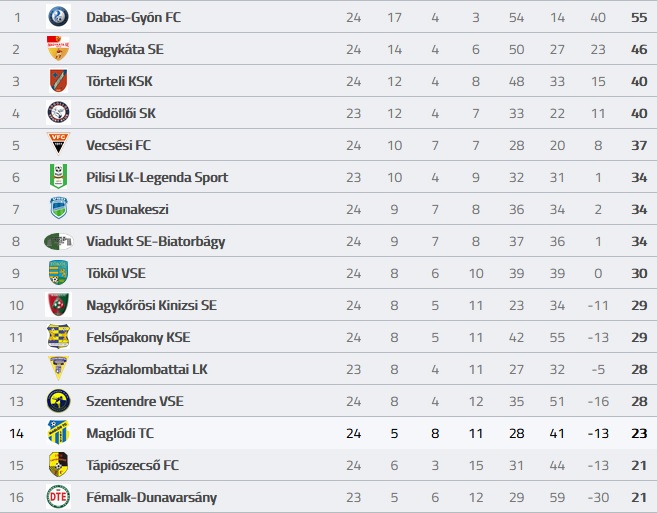Screen dimensions: 657x513
Task: Click the Vecsési FC triangular VFC logo
Action: (58, 144)
